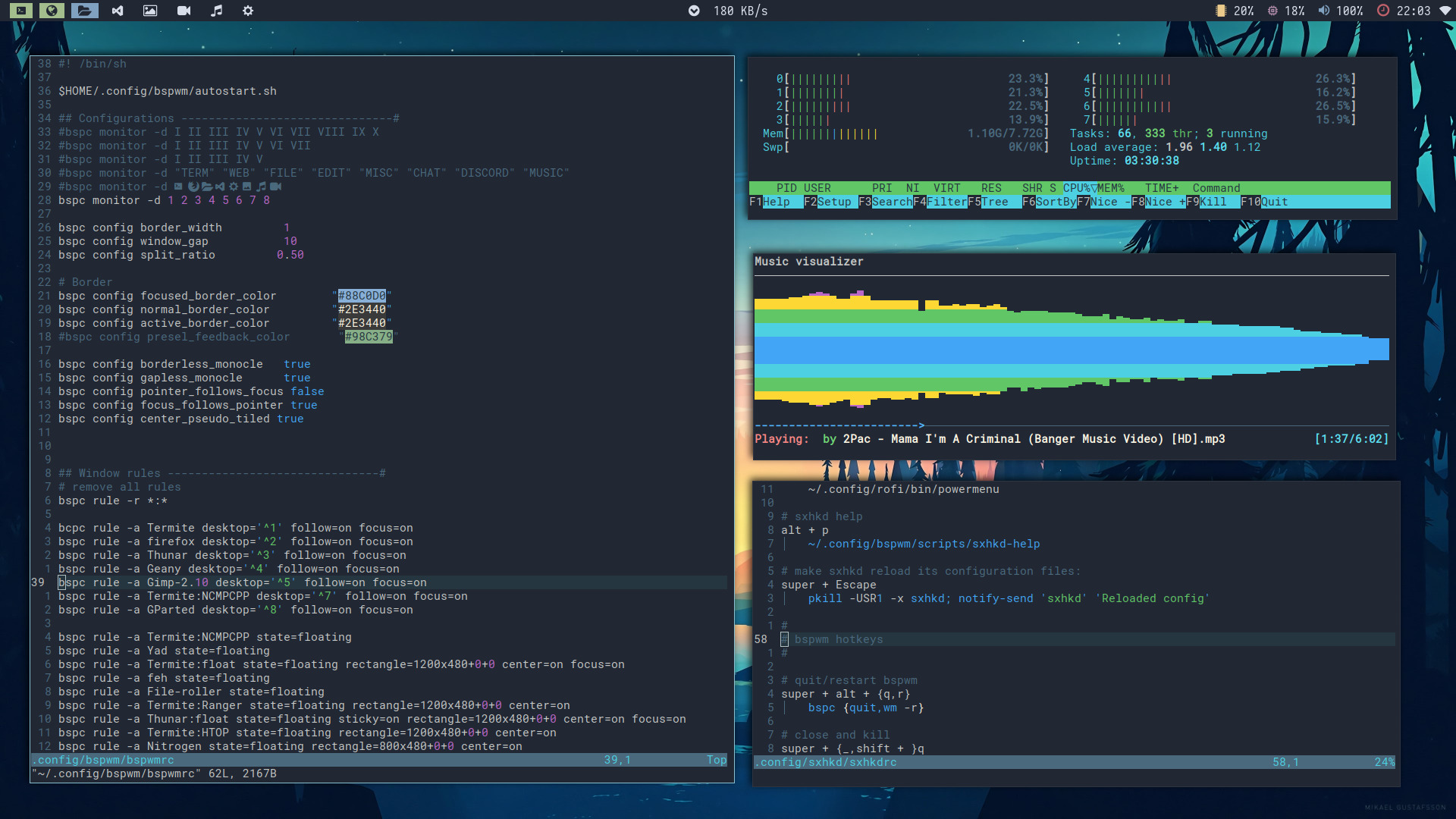Click the Uptime 03:30:38 value
Viewport: 1456px width, 819px height.
click(1152, 161)
